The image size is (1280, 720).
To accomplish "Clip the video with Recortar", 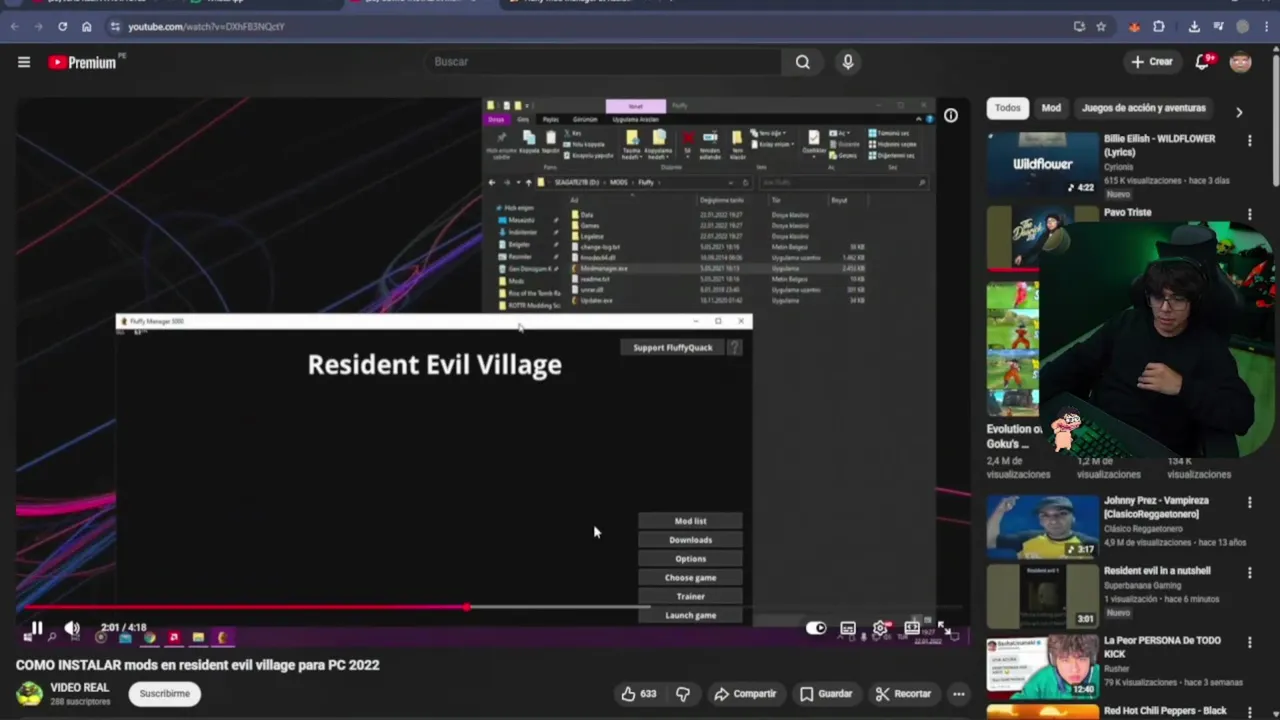I will point(903,694).
